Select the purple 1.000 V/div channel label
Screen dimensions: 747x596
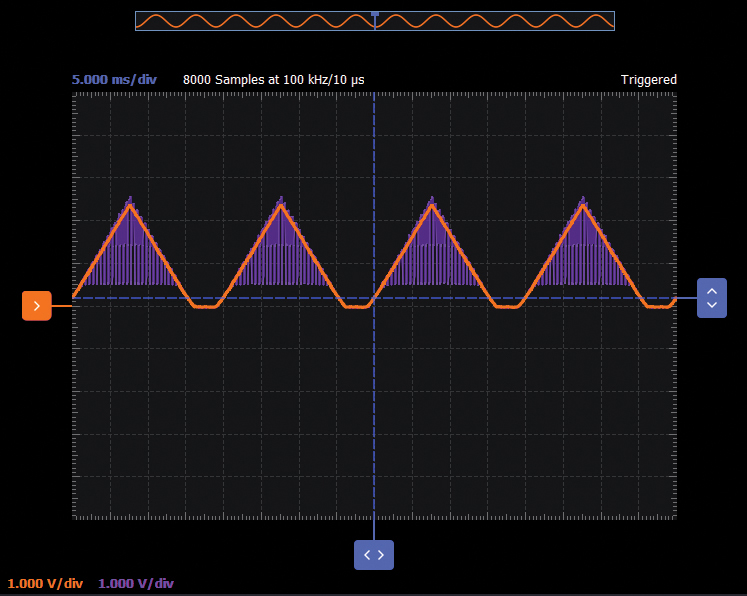[x=136, y=583]
